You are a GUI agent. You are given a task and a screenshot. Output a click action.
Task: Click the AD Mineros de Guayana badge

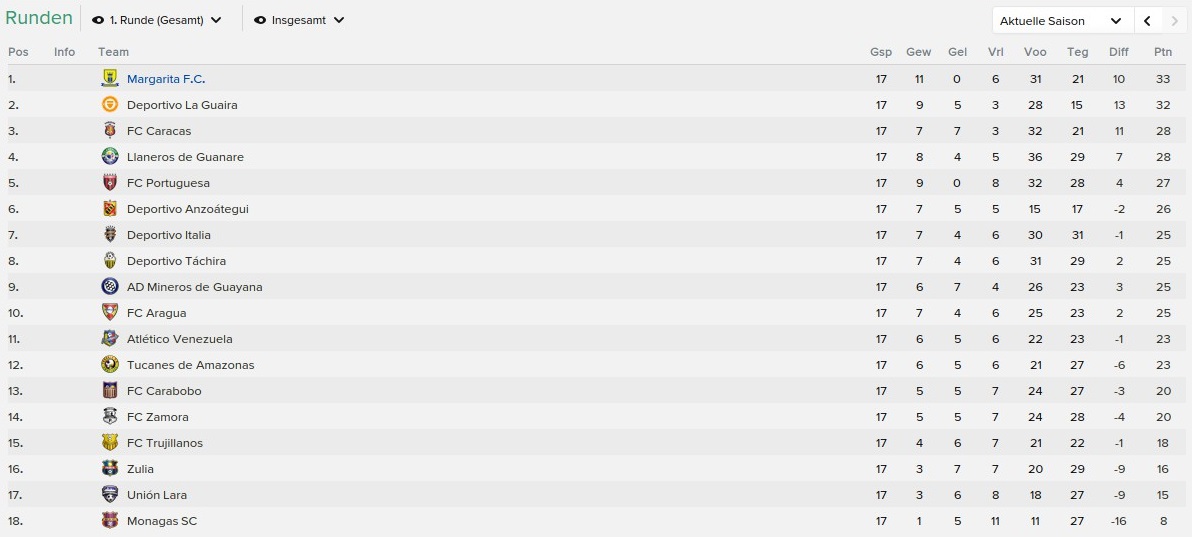[110, 287]
